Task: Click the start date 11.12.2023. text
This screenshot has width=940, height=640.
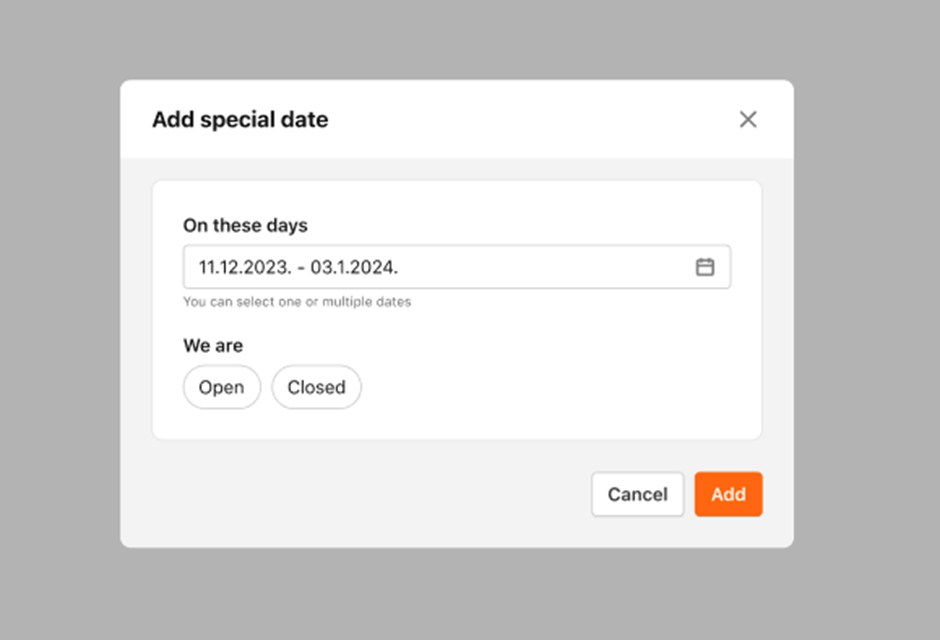Action: [245, 267]
